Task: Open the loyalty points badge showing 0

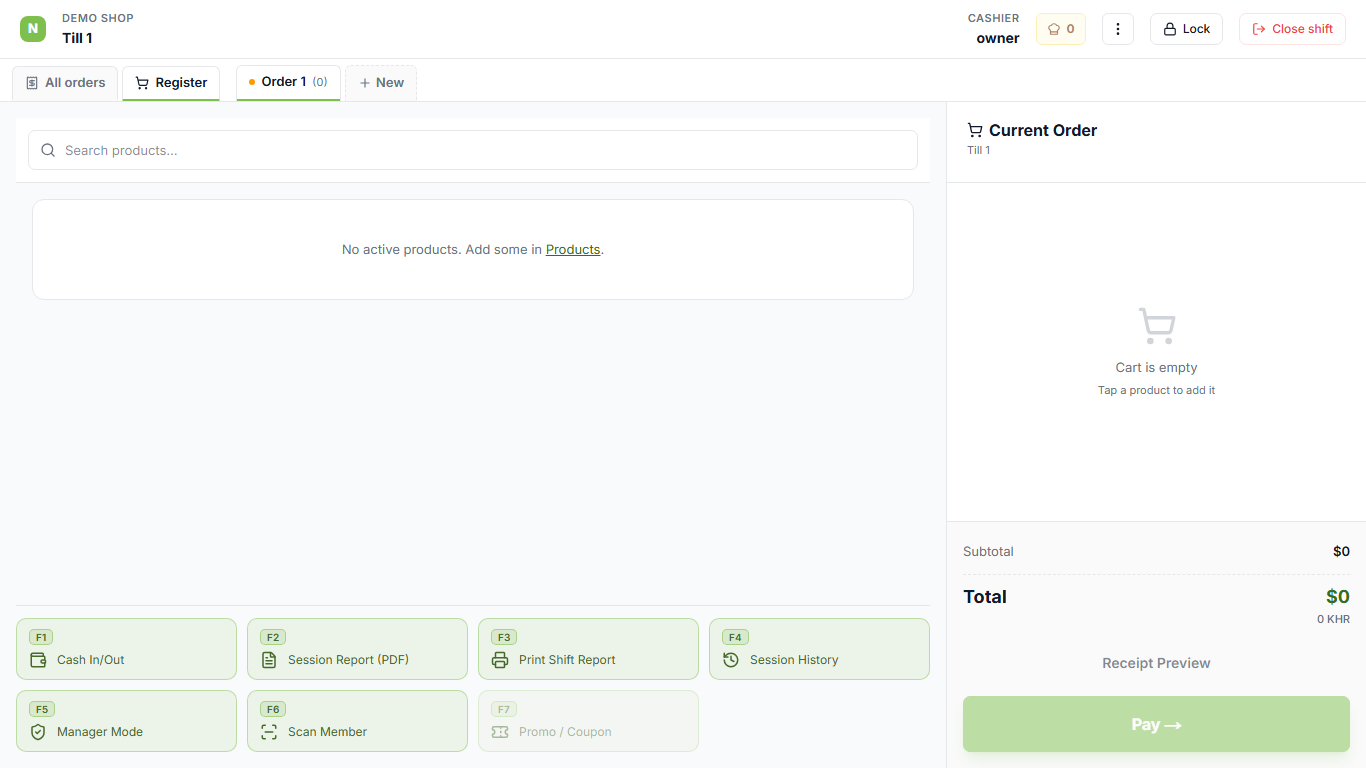Action: pyautogui.click(x=1061, y=29)
